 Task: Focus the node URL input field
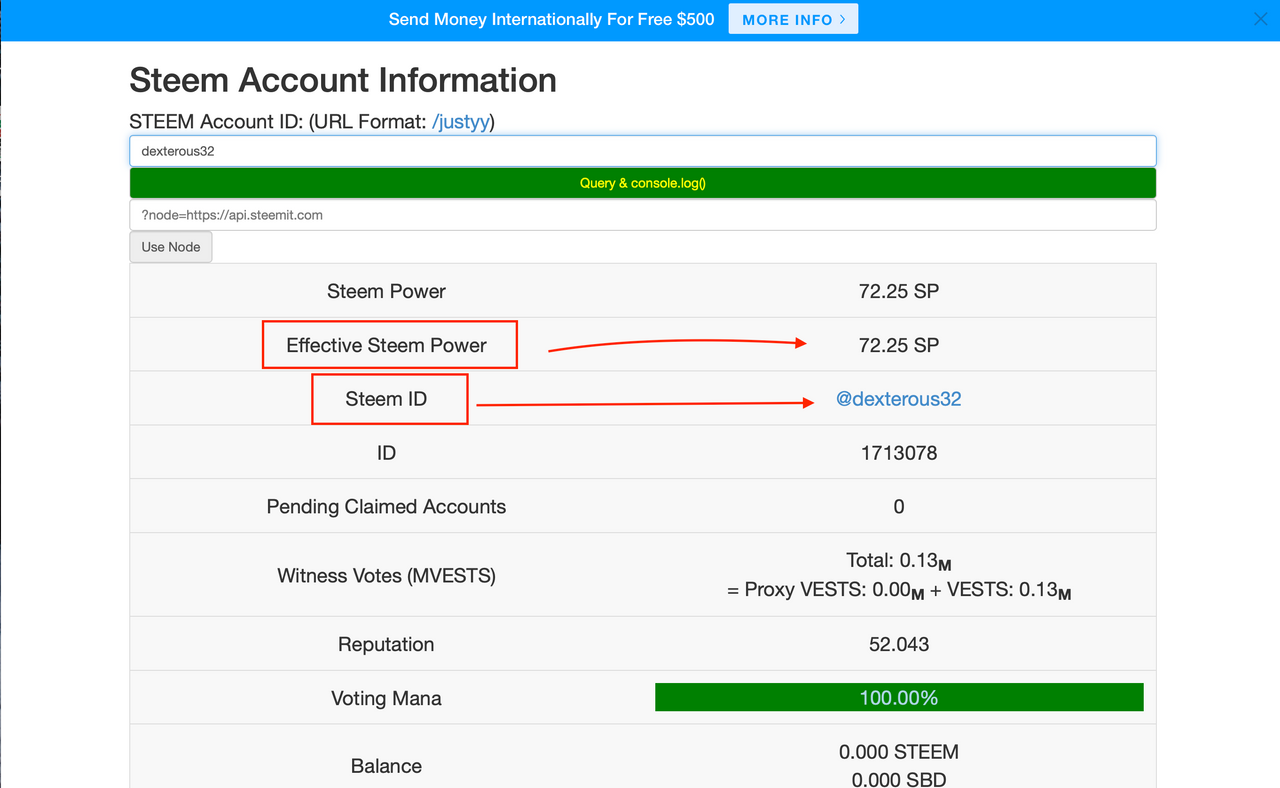point(643,215)
